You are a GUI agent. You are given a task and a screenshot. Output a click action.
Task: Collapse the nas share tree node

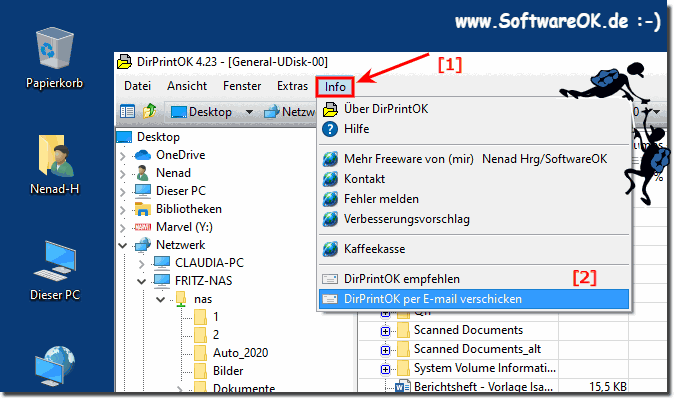point(161,300)
